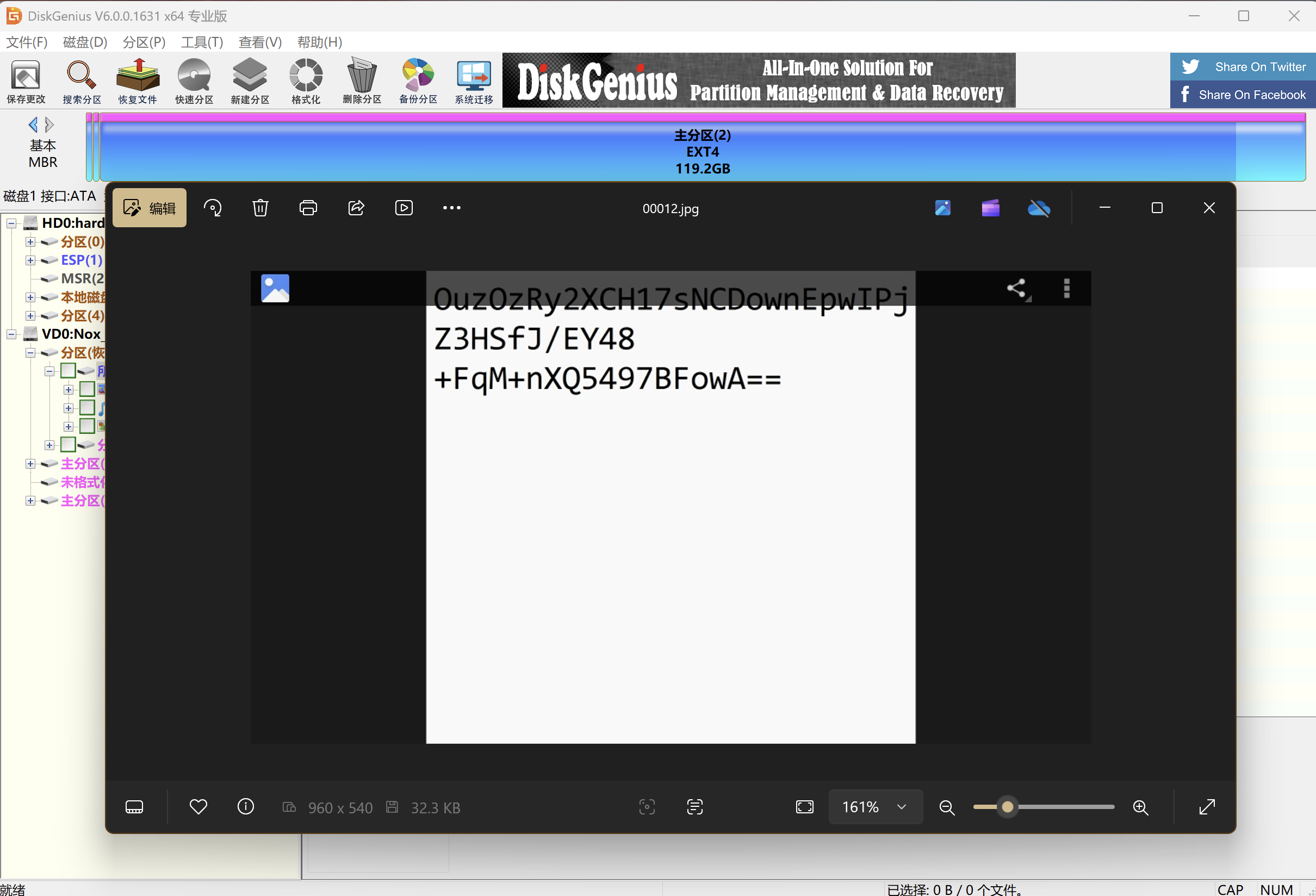
Task: Expand the 本地磁盘 partition node
Action: [30, 297]
